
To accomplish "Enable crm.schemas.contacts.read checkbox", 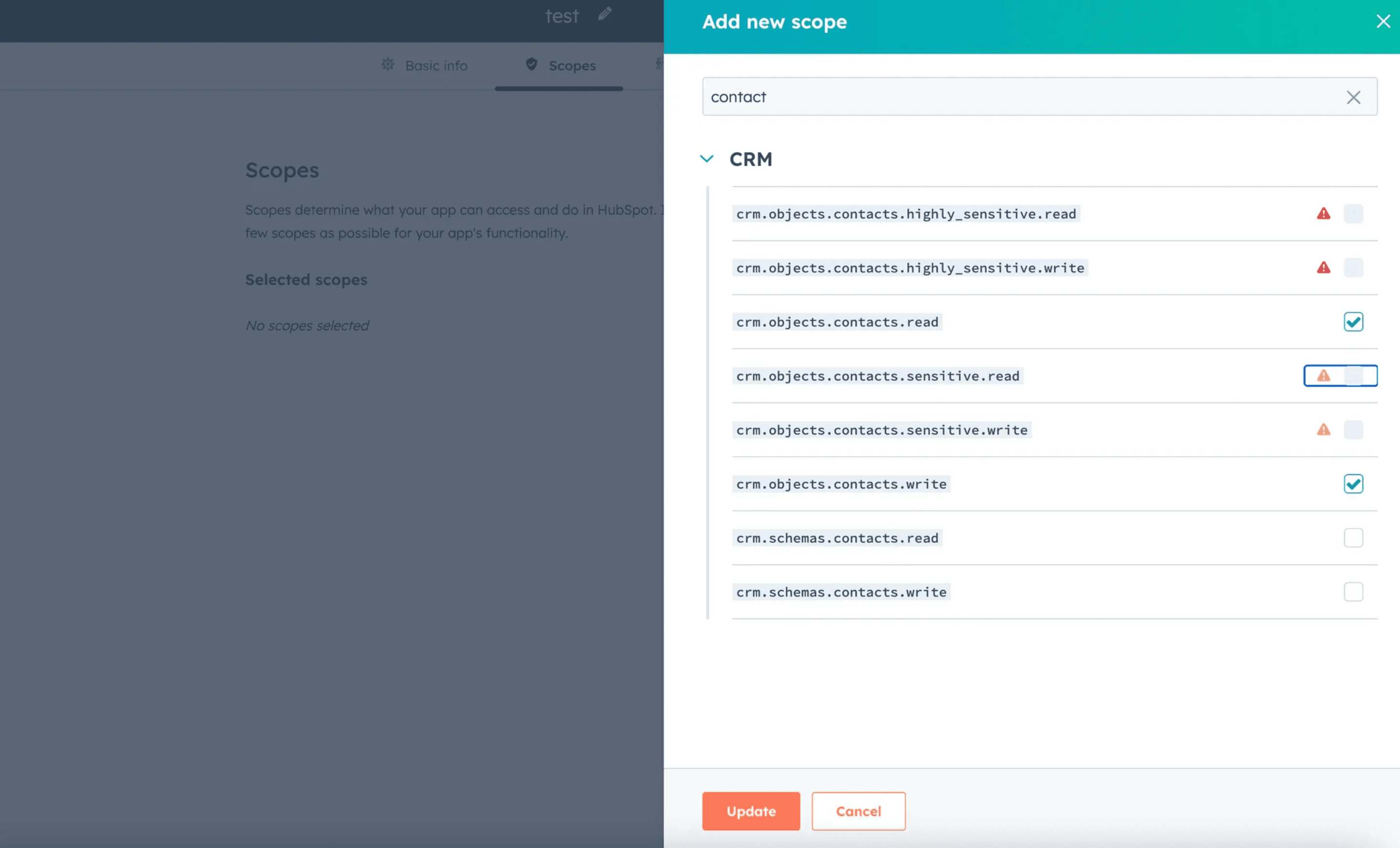I will (x=1353, y=538).
